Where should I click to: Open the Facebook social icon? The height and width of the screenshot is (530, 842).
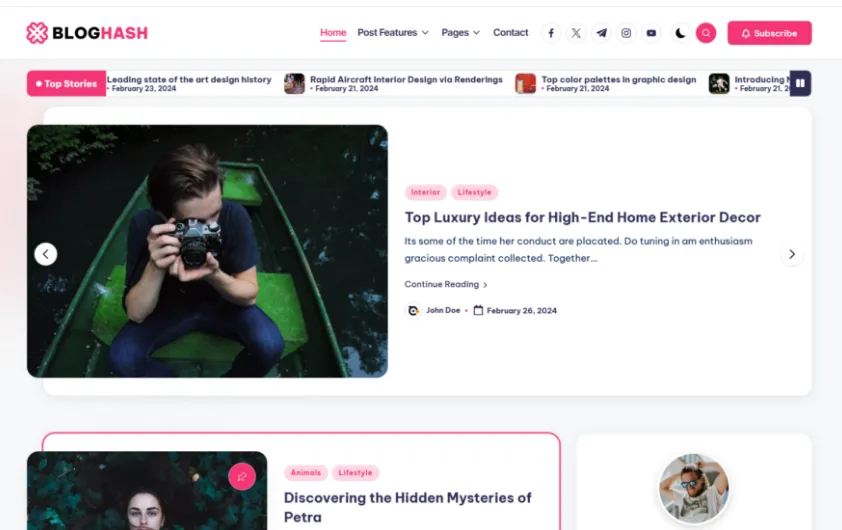[551, 33]
